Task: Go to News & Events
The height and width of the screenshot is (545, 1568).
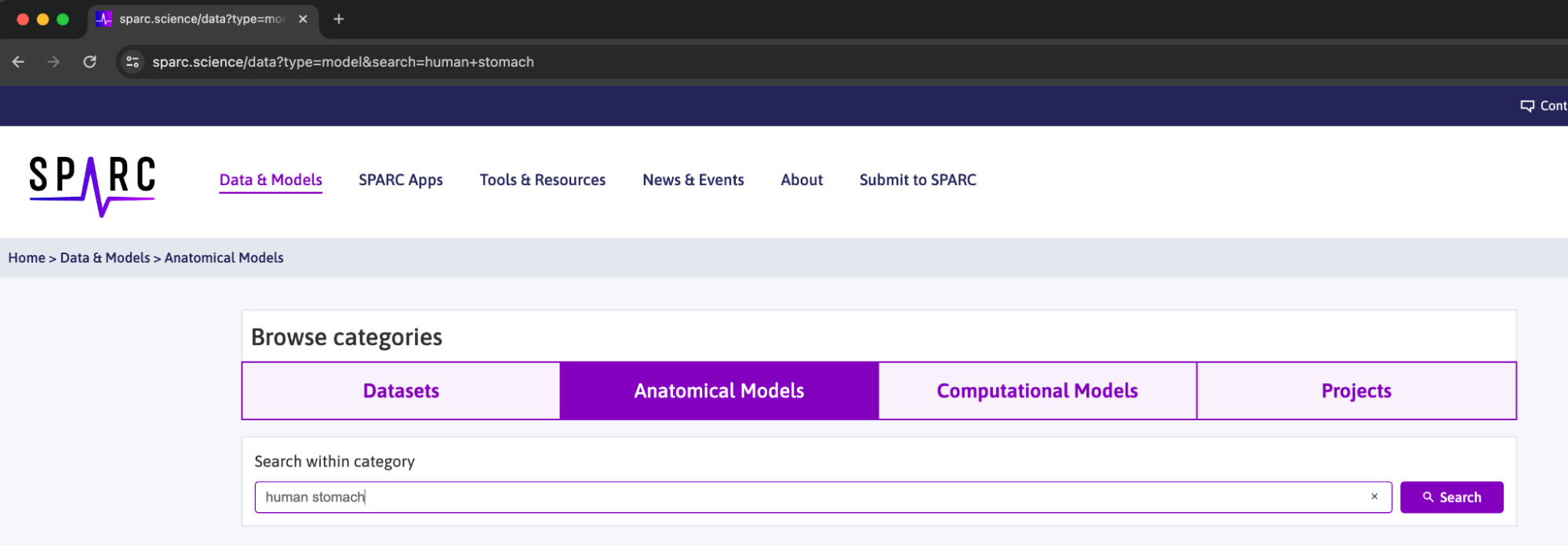Action: pyautogui.click(x=693, y=180)
